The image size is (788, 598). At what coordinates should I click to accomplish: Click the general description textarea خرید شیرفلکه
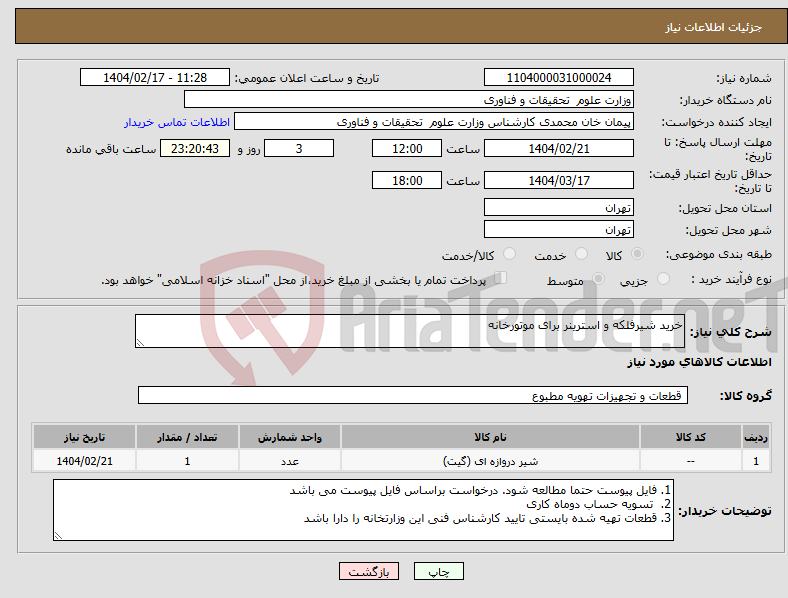coord(410,331)
